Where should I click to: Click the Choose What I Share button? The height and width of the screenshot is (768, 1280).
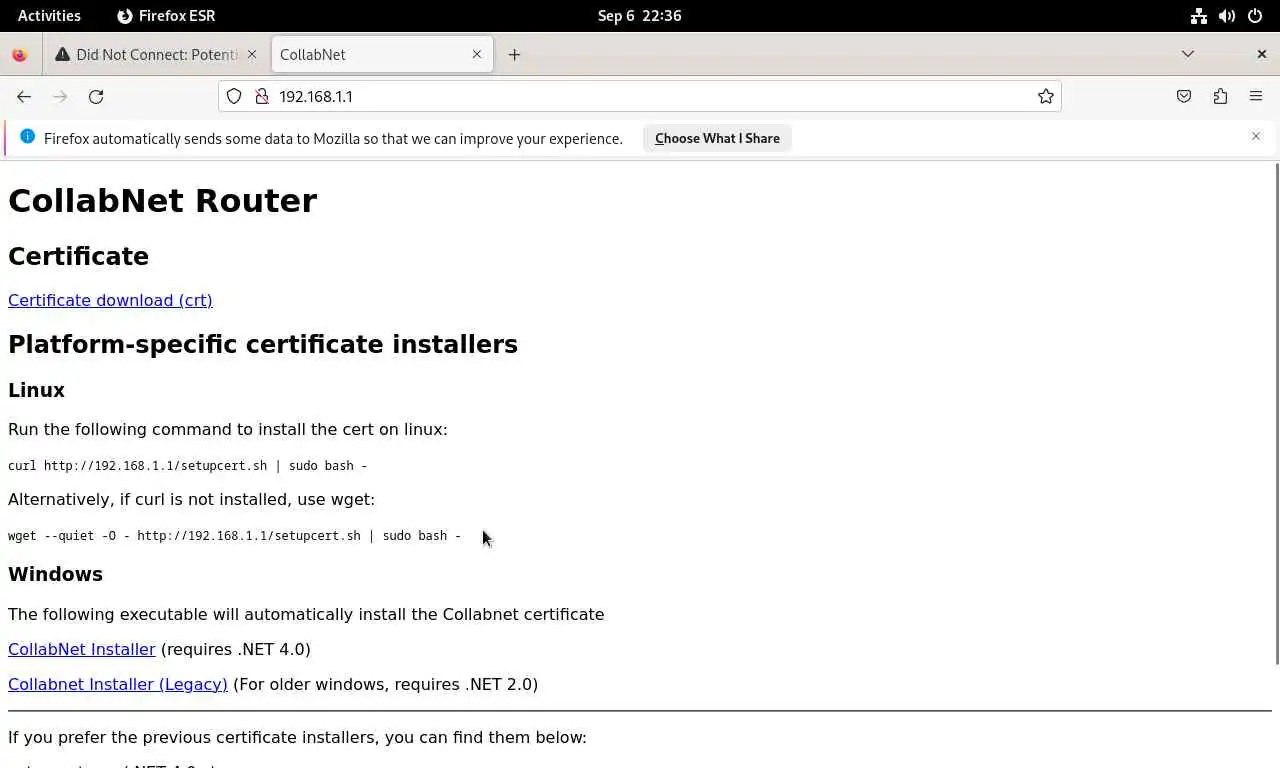pyautogui.click(x=717, y=138)
